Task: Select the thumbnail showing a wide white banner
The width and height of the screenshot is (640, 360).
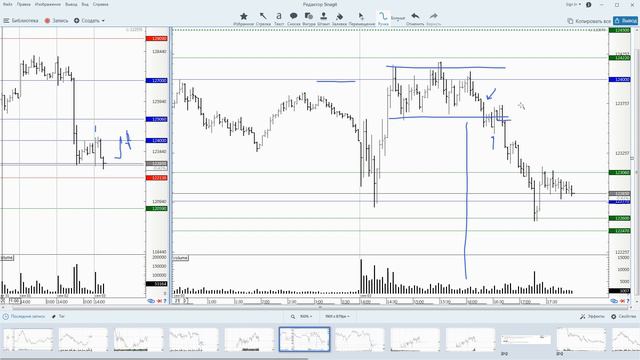Action: coord(526,340)
